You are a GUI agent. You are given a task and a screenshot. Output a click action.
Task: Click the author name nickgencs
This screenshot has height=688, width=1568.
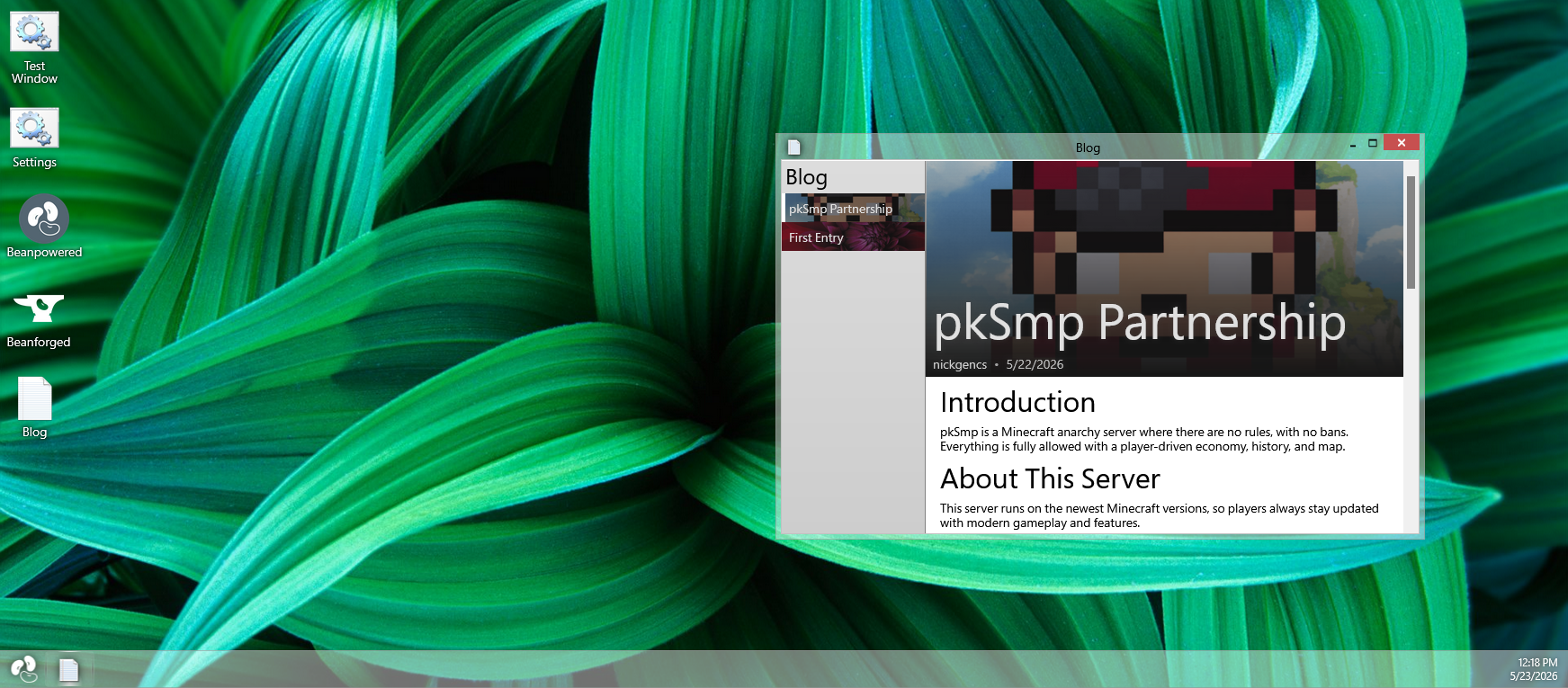[960, 364]
